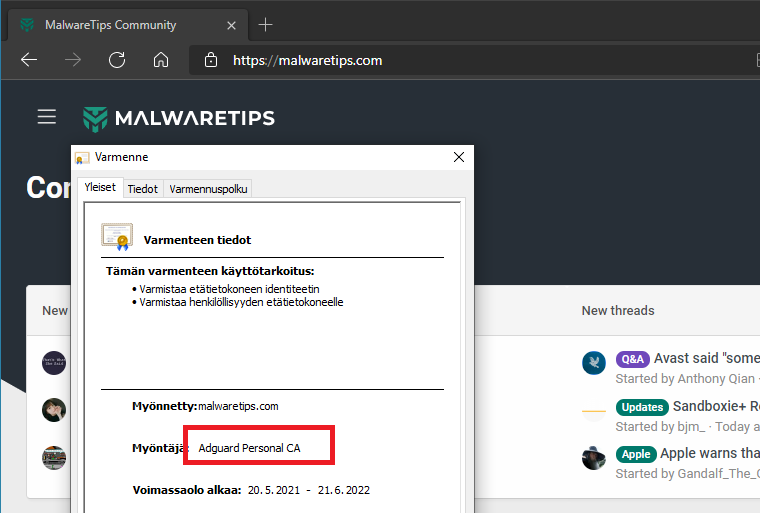Click the validity start date '20.5.2021'
The height and width of the screenshot is (513, 760).
(x=274, y=490)
